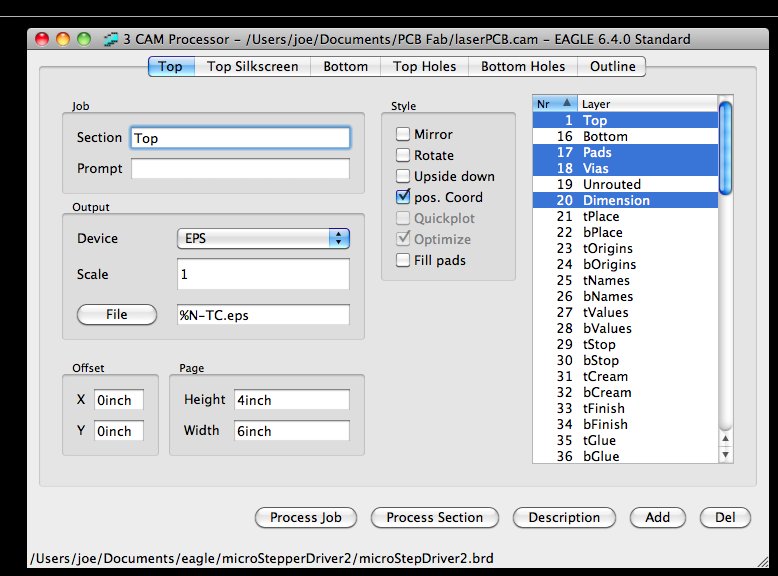
Task: Switch to the Top Silkscreen tab
Action: [253, 66]
